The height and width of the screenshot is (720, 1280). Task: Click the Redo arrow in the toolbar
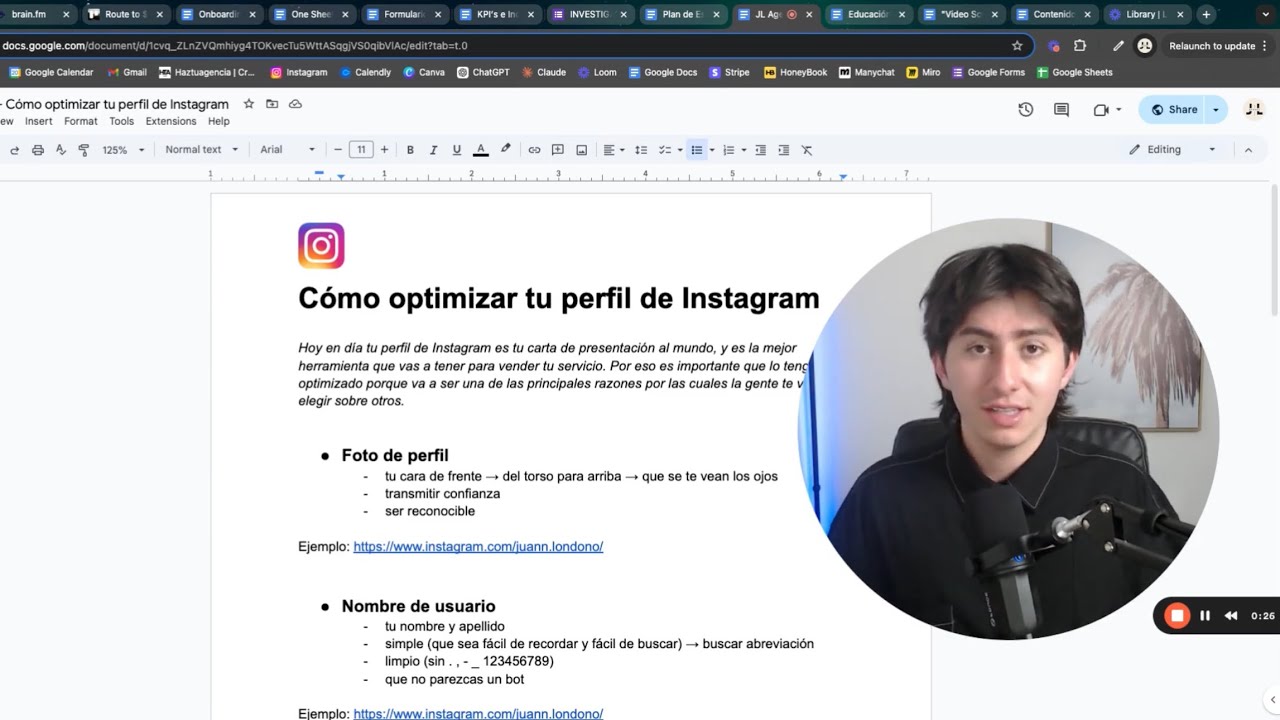coord(14,150)
